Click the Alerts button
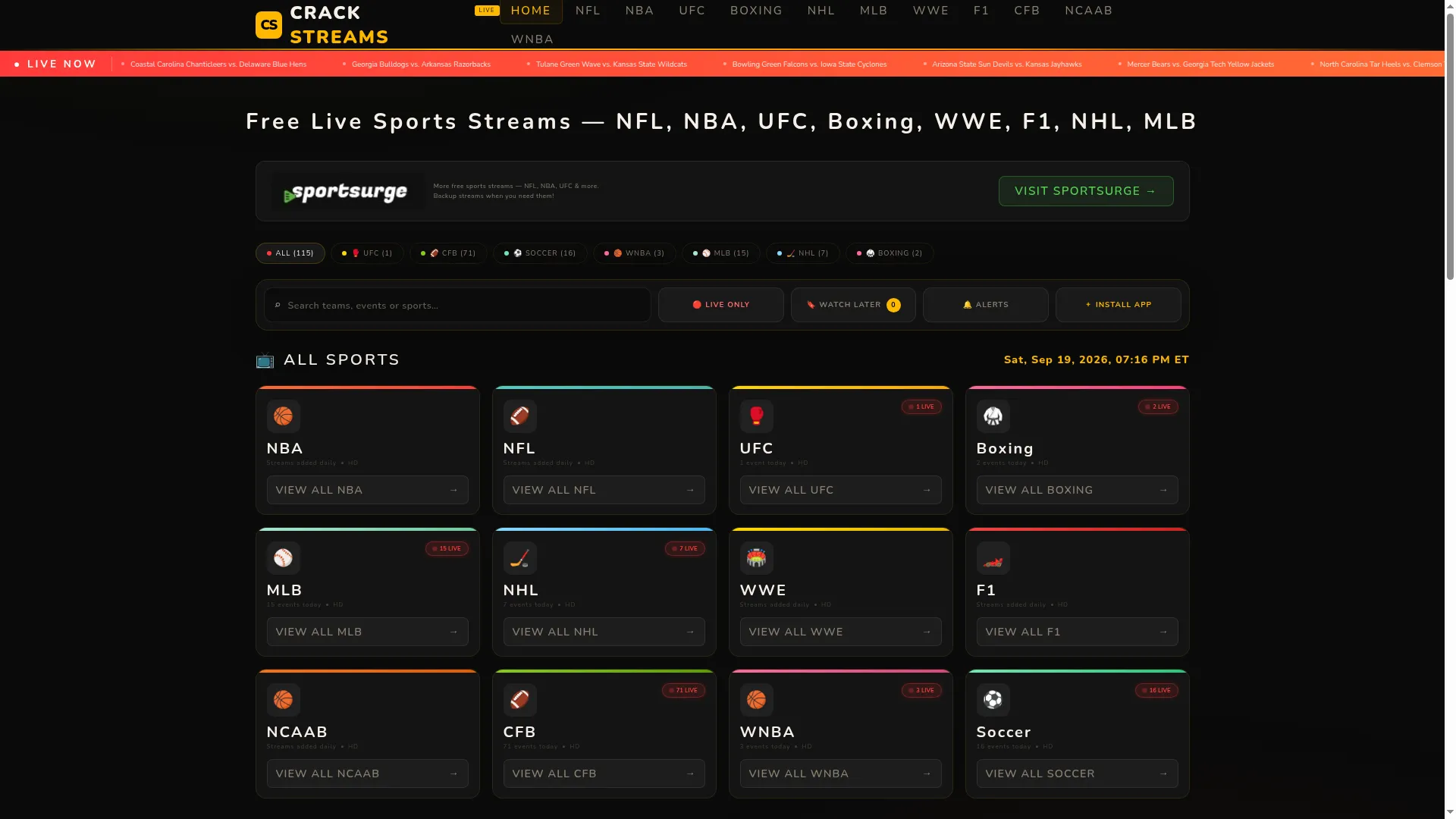The image size is (1456, 819). [x=986, y=305]
